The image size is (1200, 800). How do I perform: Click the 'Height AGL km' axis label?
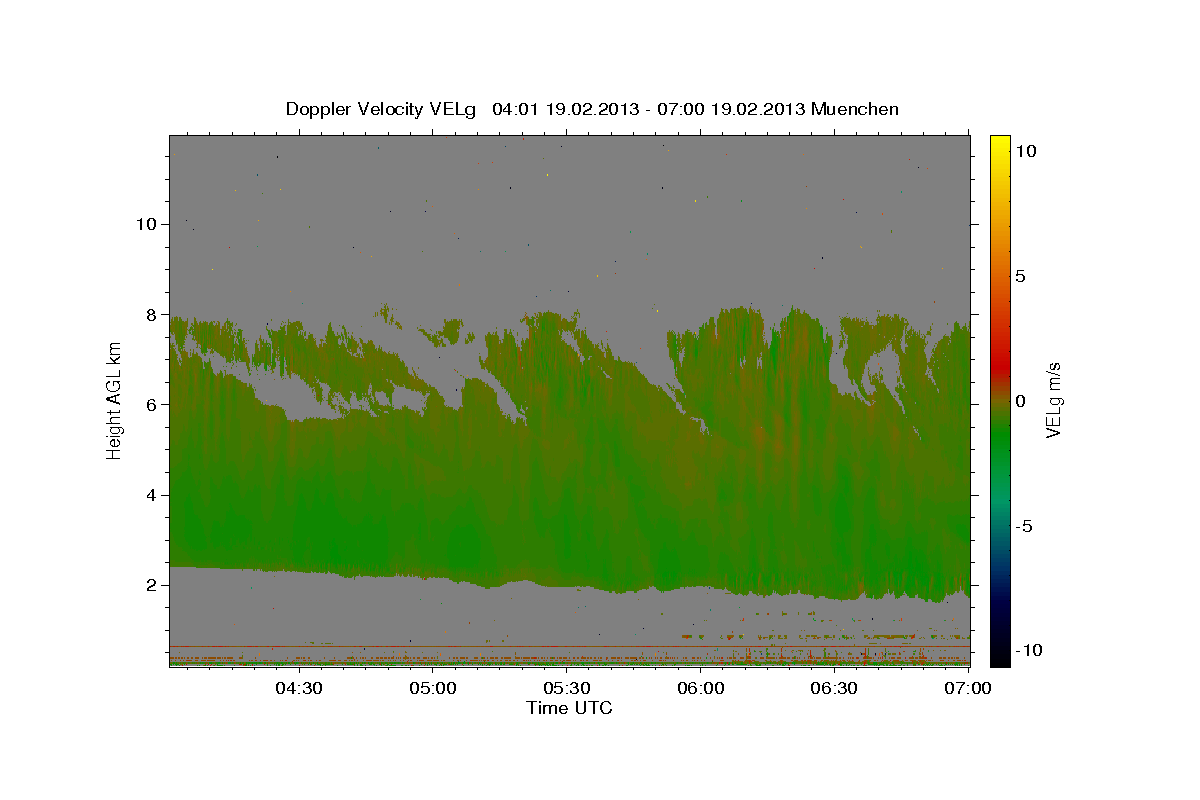(x=115, y=402)
